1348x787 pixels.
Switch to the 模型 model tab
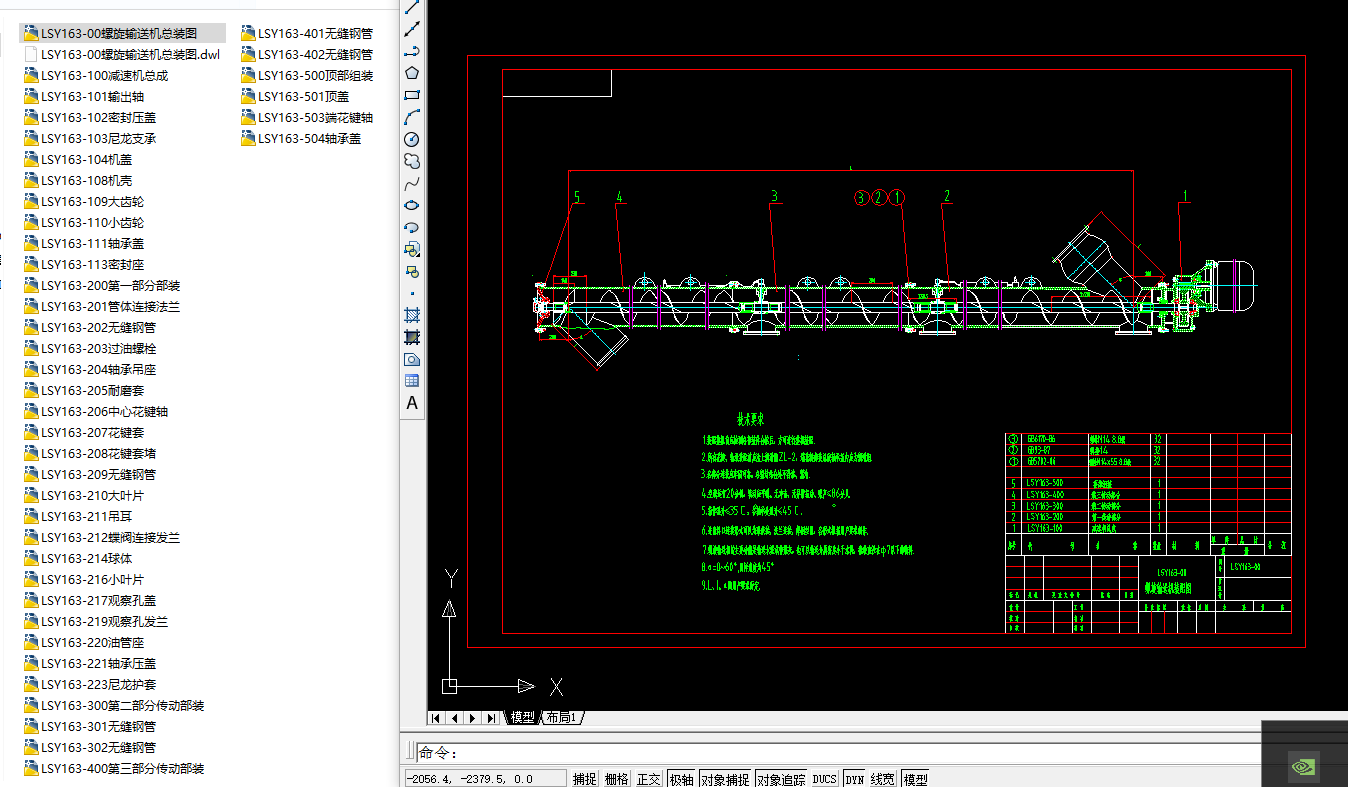point(522,718)
